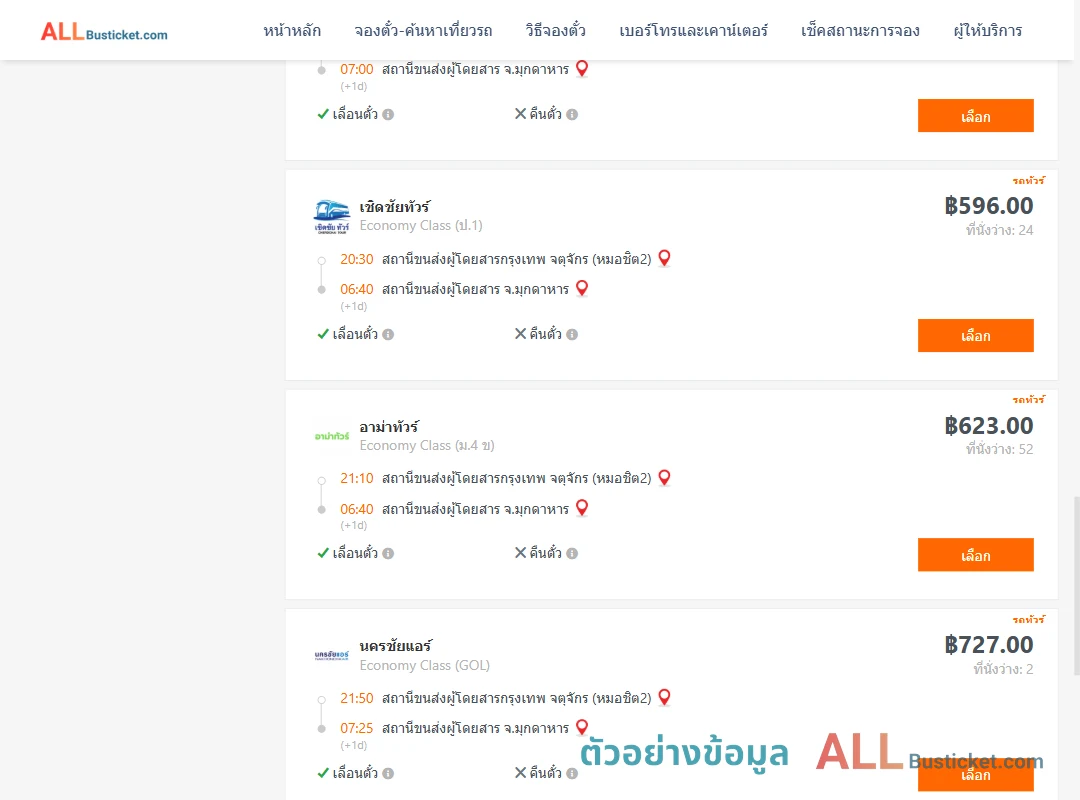Click the อาม่าทัวร์ operator name
1080x800 pixels.
tap(389, 427)
